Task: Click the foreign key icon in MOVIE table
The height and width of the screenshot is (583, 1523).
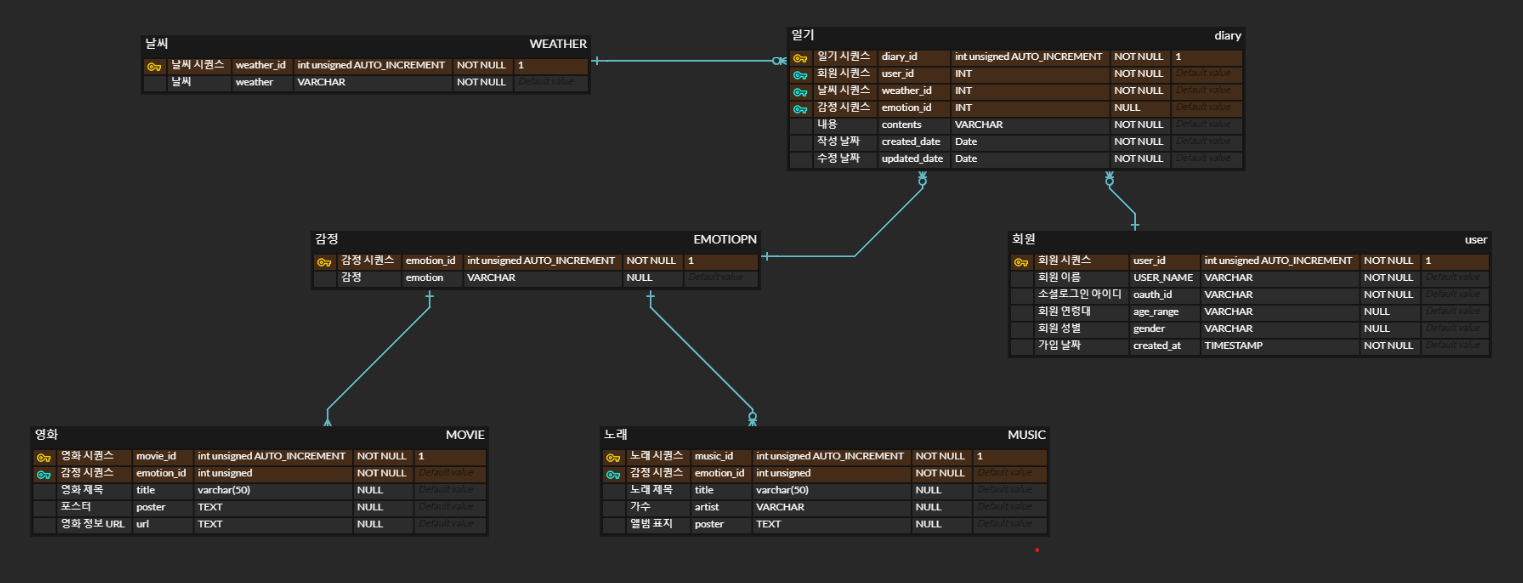Action: pyautogui.click(x=43, y=474)
